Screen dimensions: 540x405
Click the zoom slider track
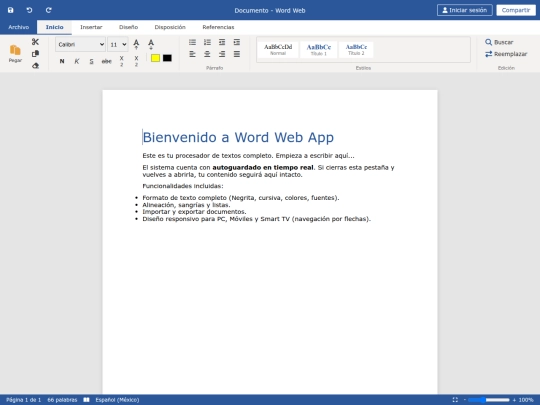click(489, 400)
